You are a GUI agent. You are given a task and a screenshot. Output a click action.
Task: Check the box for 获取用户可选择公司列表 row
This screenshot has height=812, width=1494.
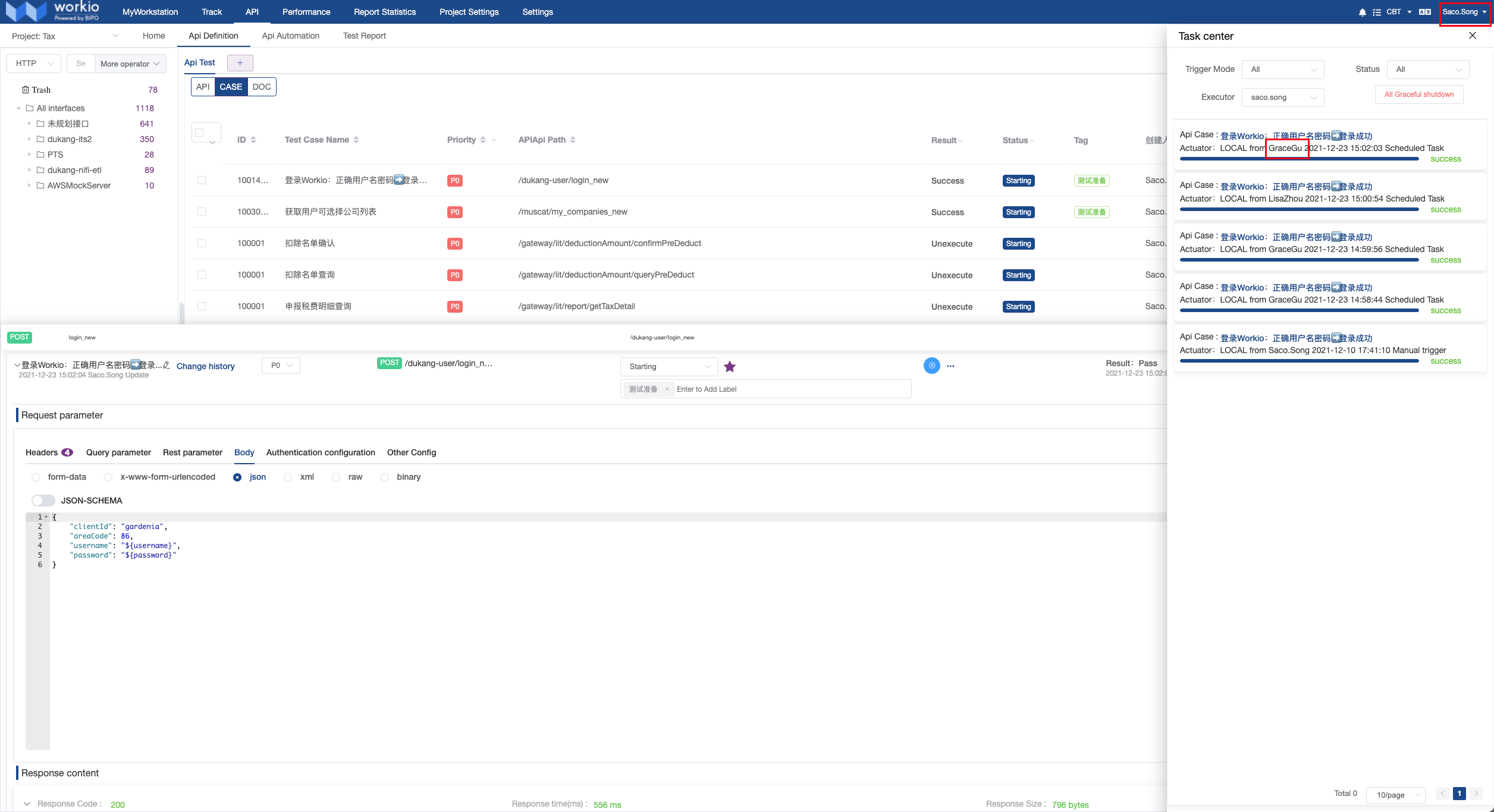202,212
